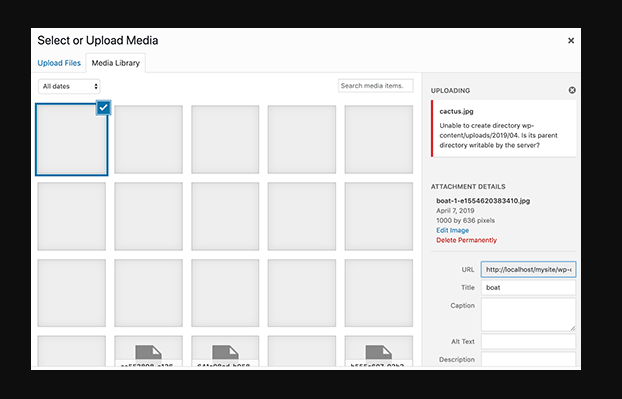Focus the Search media items field
The height and width of the screenshot is (399, 622).
(x=376, y=86)
